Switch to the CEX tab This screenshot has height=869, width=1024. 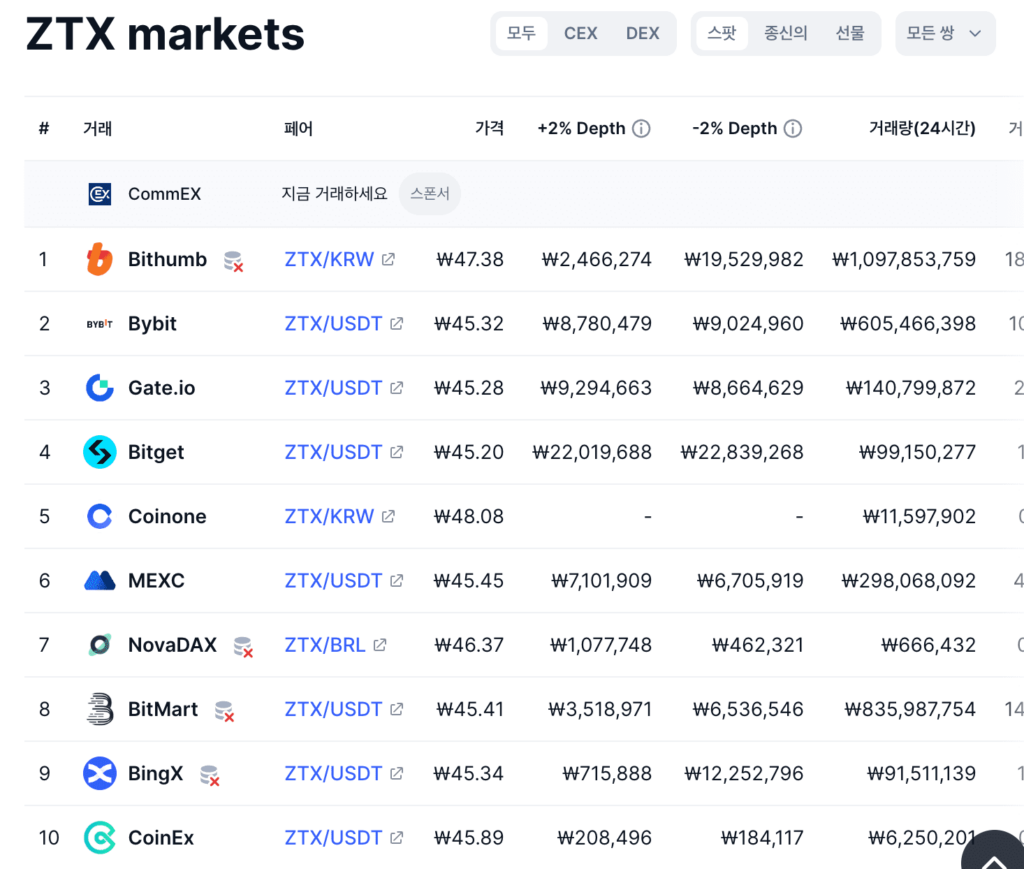point(580,33)
